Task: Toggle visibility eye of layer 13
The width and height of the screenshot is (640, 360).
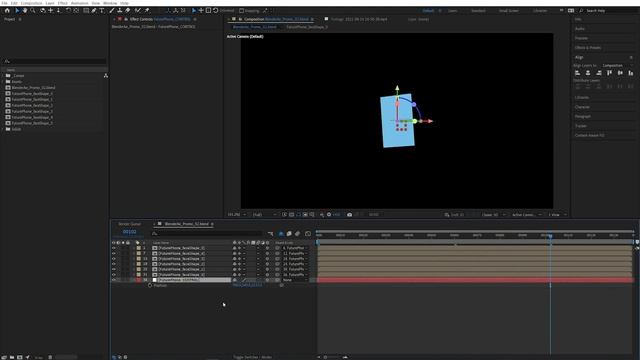Action: [x=114, y=259]
